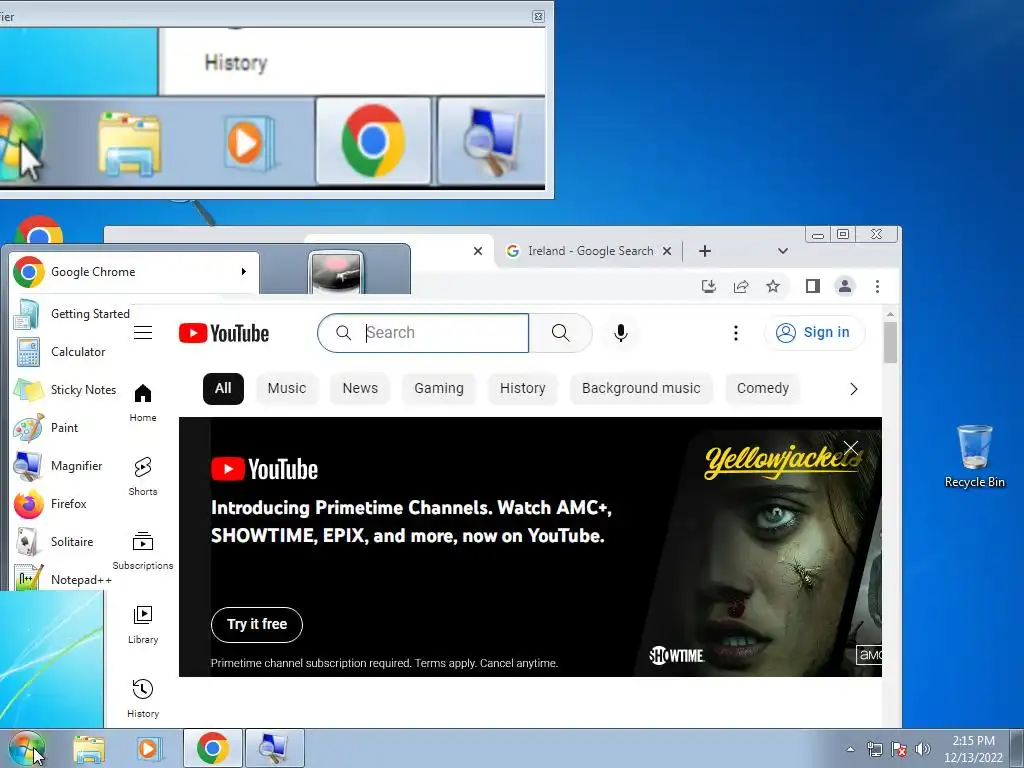The width and height of the screenshot is (1024, 768).
Task: Close the Magnifier window
Action: [538, 16]
